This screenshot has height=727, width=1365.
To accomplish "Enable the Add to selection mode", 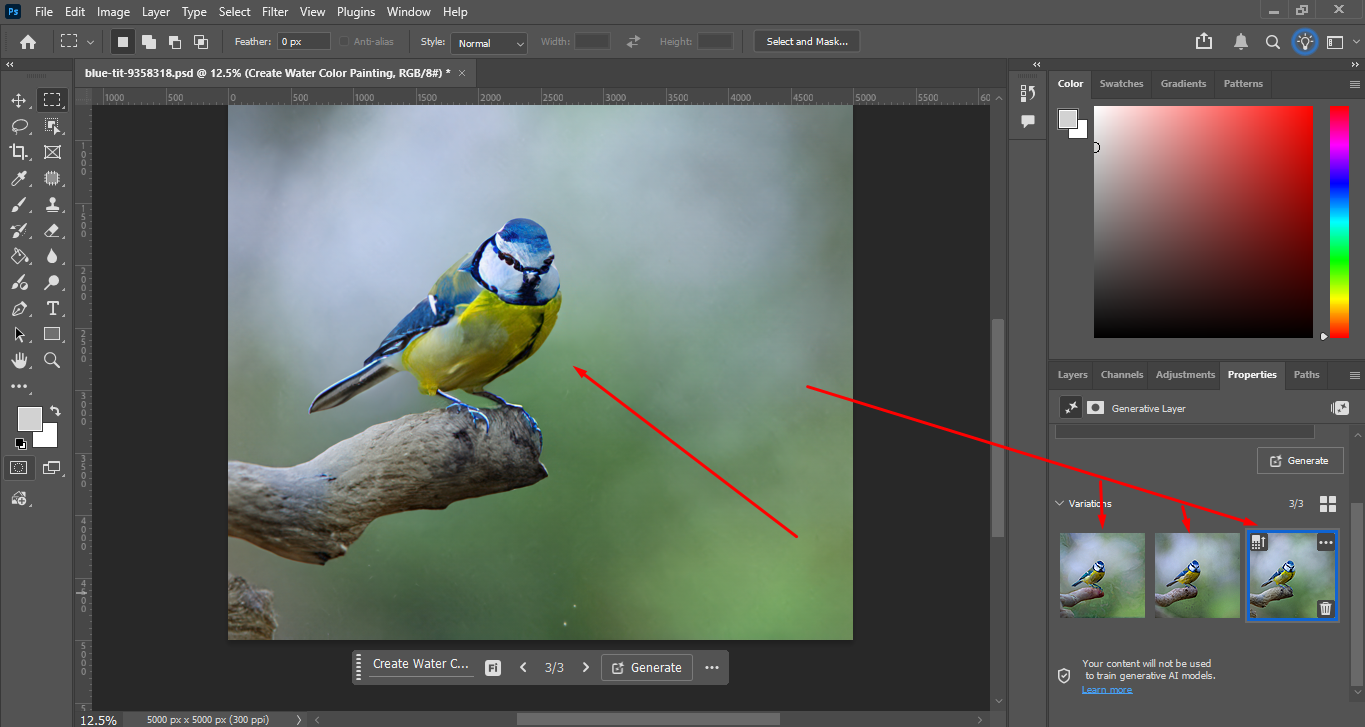I will [x=148, y=42].
